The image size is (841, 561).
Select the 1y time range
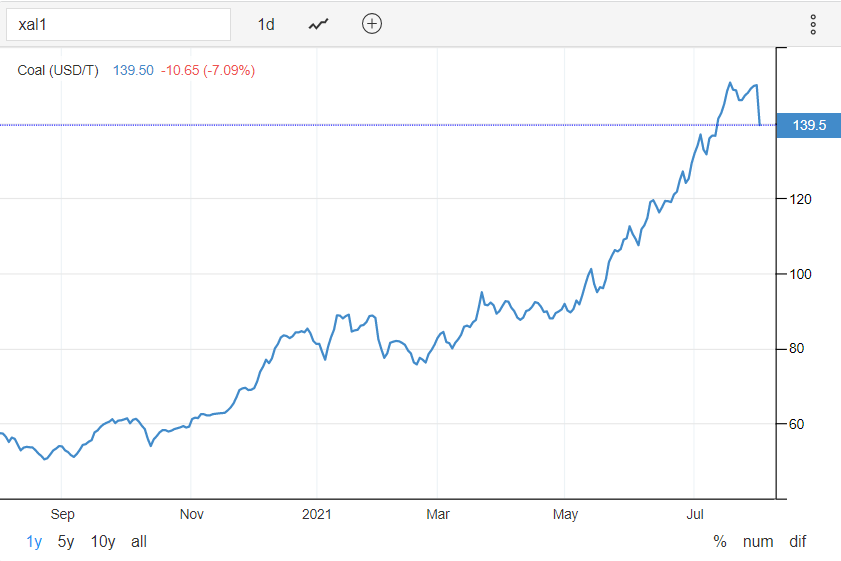(35, 541)
